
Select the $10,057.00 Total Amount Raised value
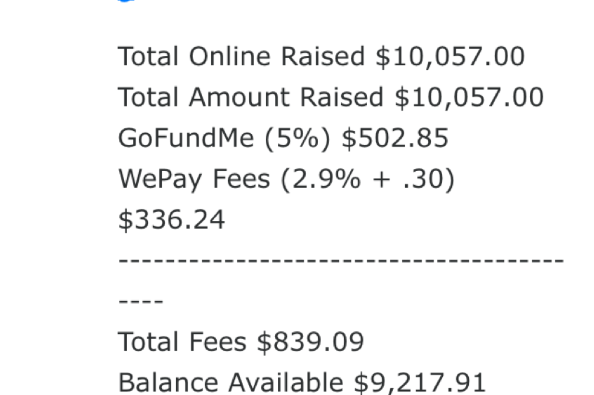[x=469, y=98]
